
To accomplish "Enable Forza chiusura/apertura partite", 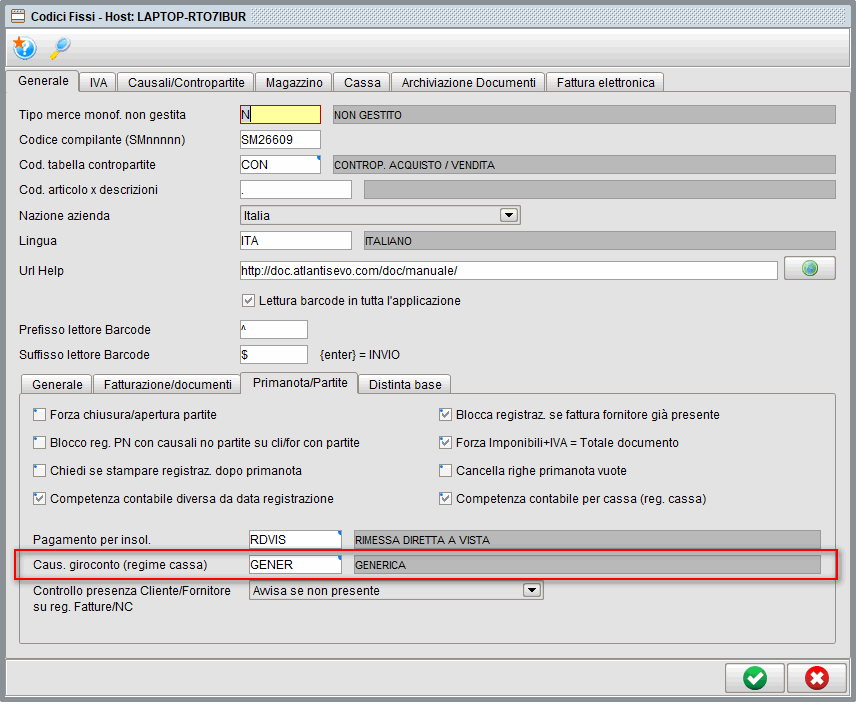I will pyautogui.click(x=41, y=414).
